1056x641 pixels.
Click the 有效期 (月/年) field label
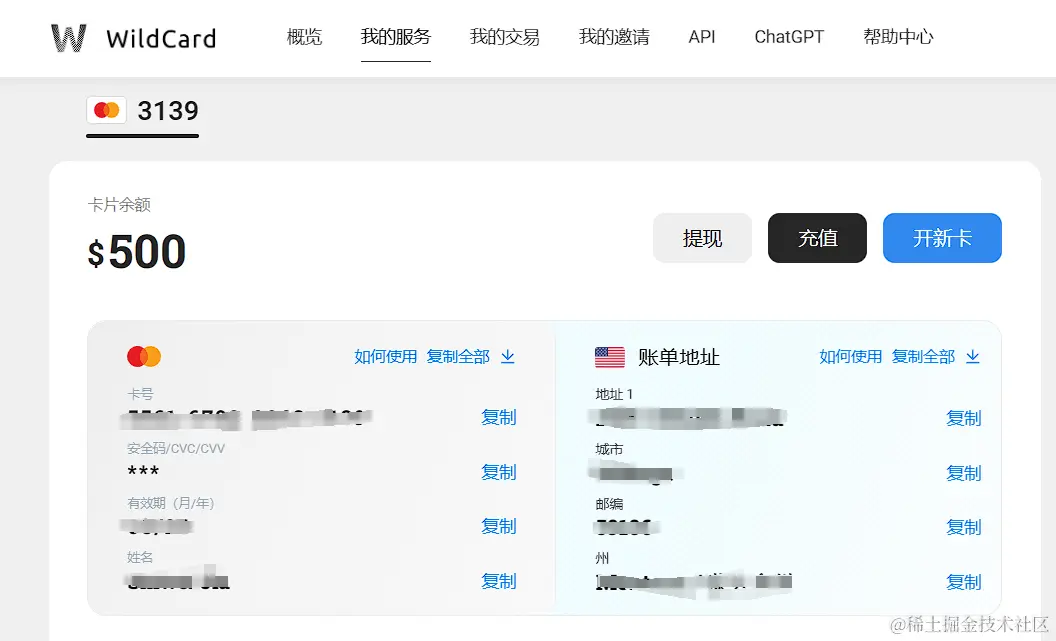[x=170, y=503]
